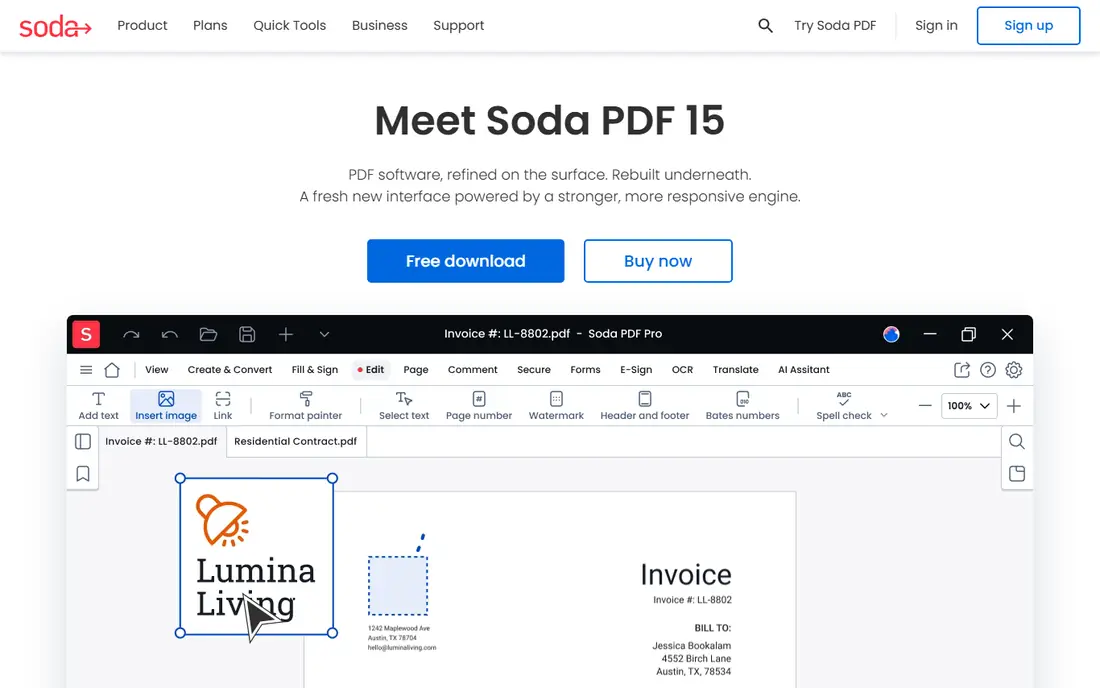The height and width of the screenshot is (688, 1100).
Task: Click the Header and footer tool
Action: coord(644,406)
